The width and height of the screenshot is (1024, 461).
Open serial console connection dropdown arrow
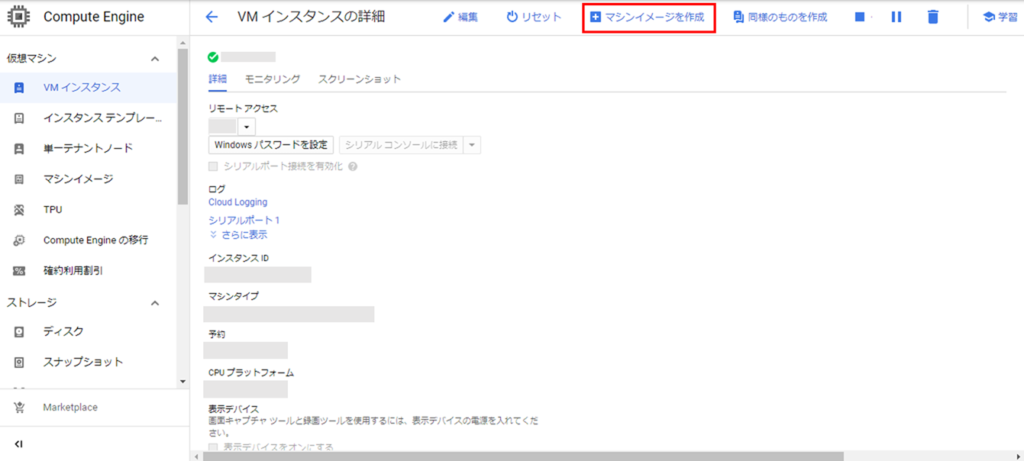[472, 144]
